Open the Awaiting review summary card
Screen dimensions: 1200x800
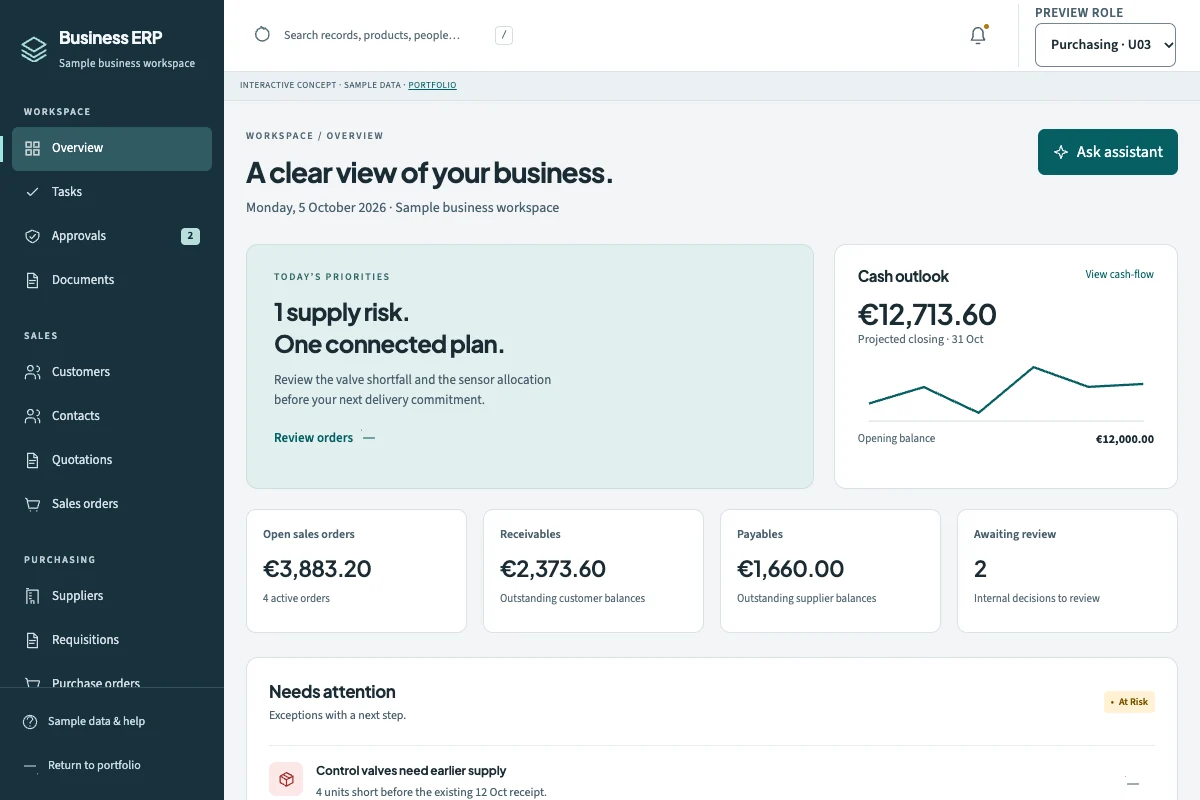(x=1067, y=571)
